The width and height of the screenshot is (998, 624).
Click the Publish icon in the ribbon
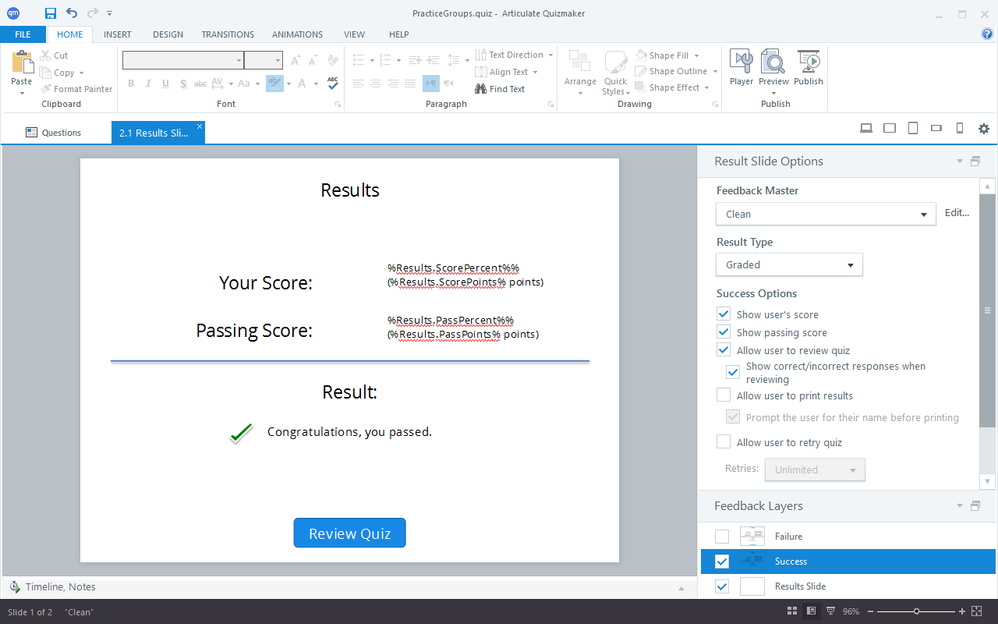tap(808, 67)
